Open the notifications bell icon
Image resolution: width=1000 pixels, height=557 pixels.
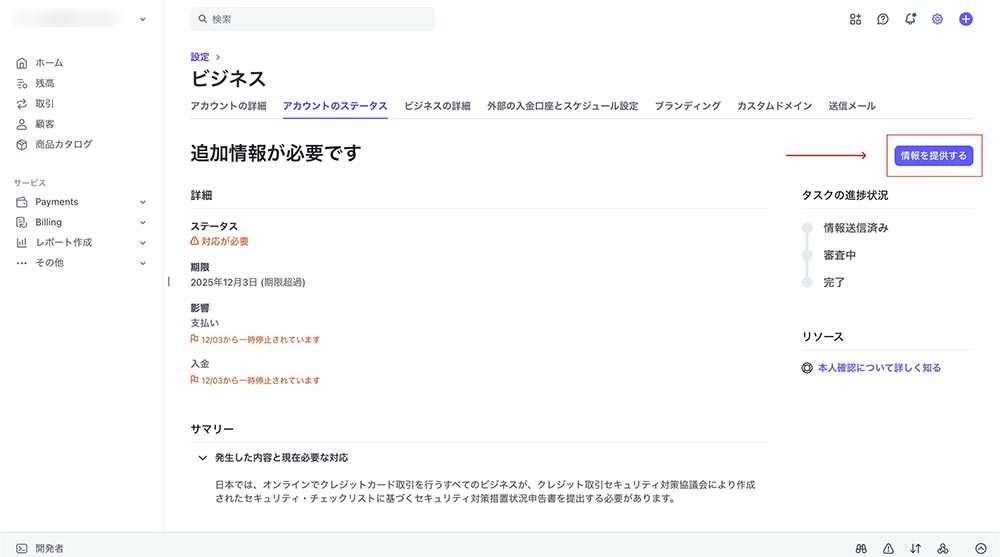tap(910, 19)
